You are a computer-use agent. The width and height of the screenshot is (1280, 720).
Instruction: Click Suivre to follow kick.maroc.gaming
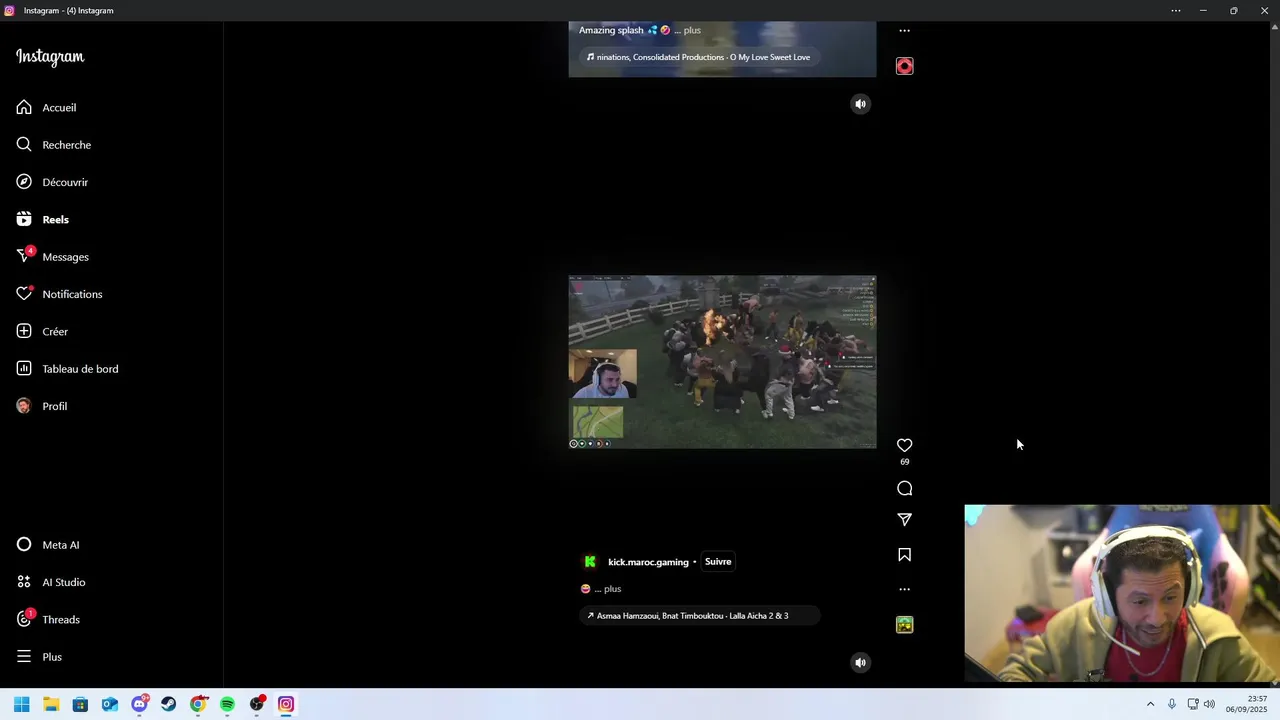(x=718, y=561)
